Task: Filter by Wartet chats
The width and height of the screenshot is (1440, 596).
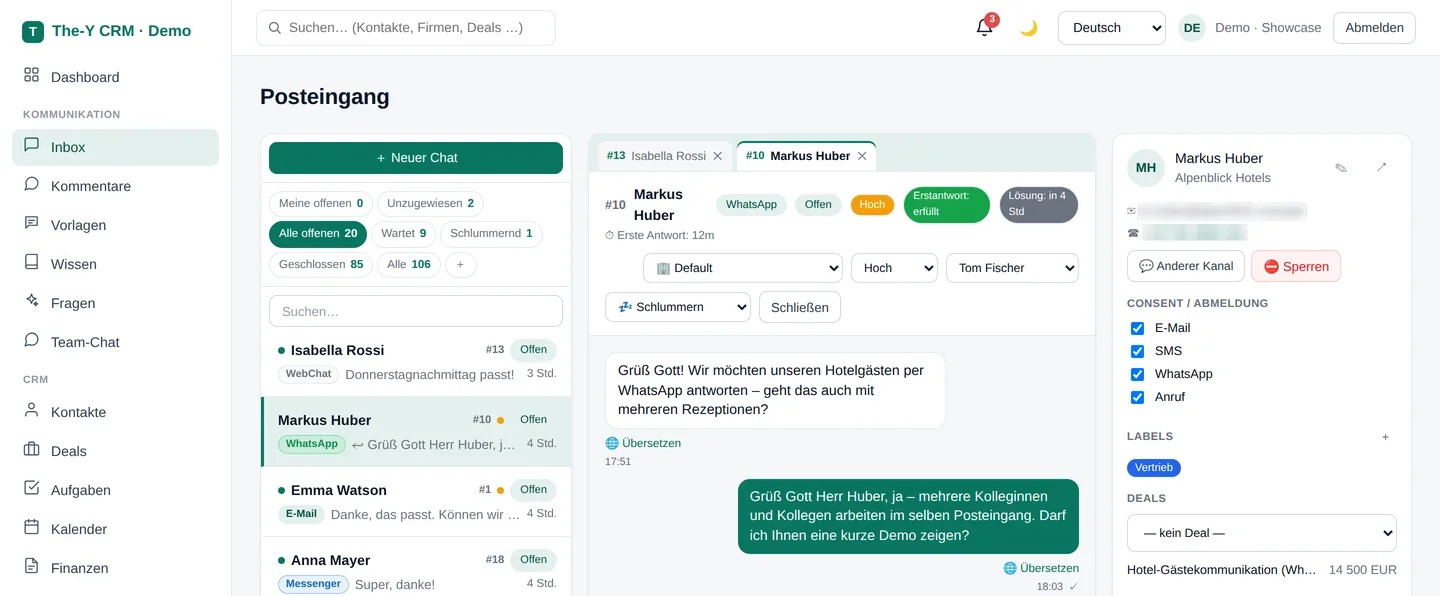Action: pos(403,234)
